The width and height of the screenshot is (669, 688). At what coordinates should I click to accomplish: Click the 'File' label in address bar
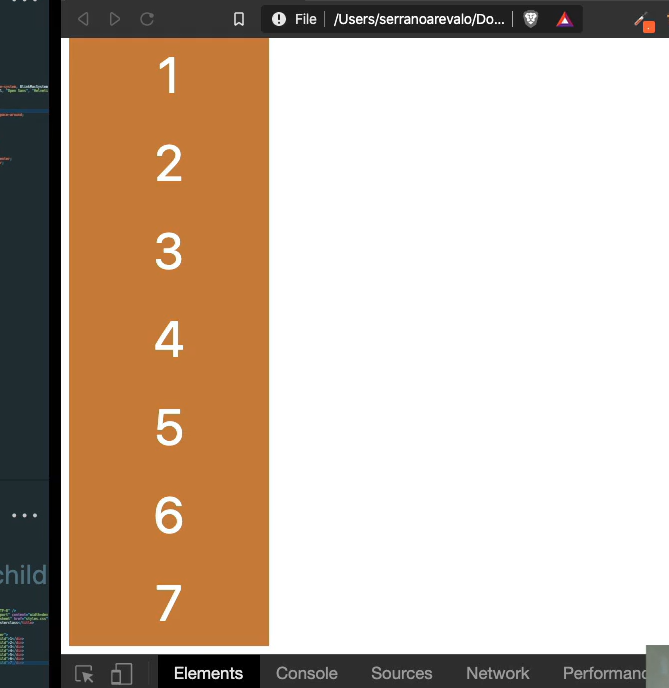pos(305,19)
